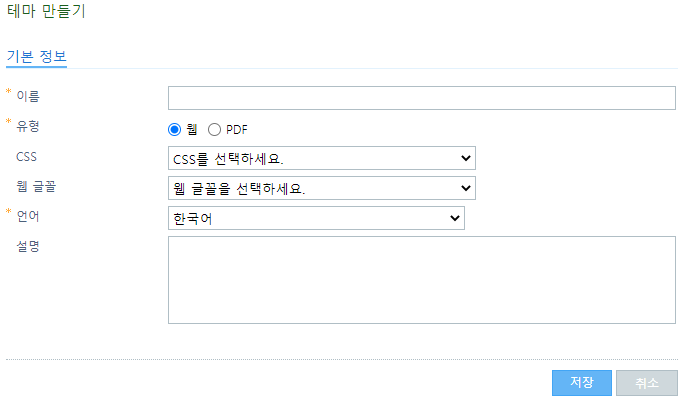Click inside the 설명 text area
The width and height of the screenshot is (682, 401).
[421, 280]
